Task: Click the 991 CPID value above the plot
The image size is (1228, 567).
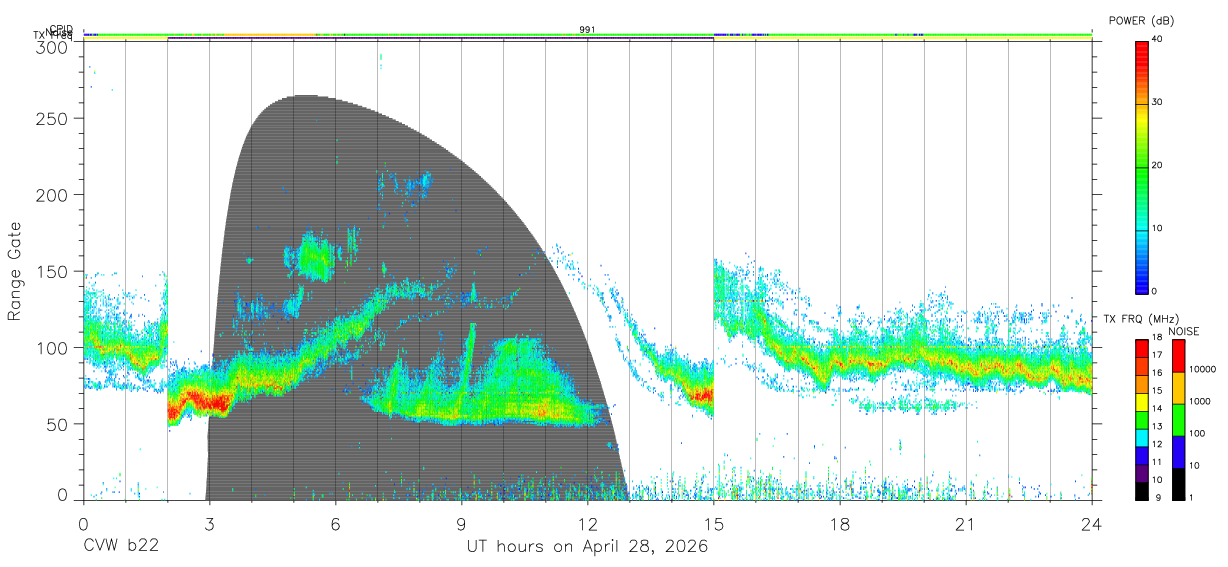Action: (x=587, y=30)
